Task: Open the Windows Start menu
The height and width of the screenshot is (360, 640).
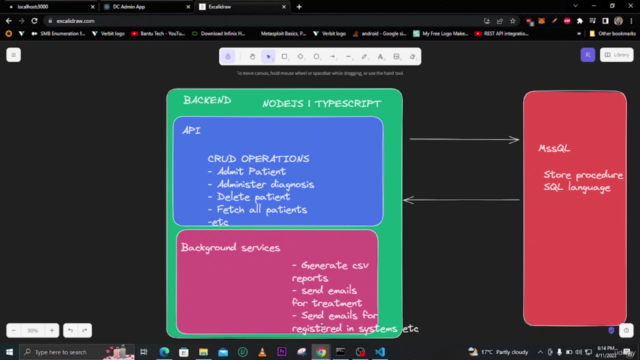Action: click(9, 352)
